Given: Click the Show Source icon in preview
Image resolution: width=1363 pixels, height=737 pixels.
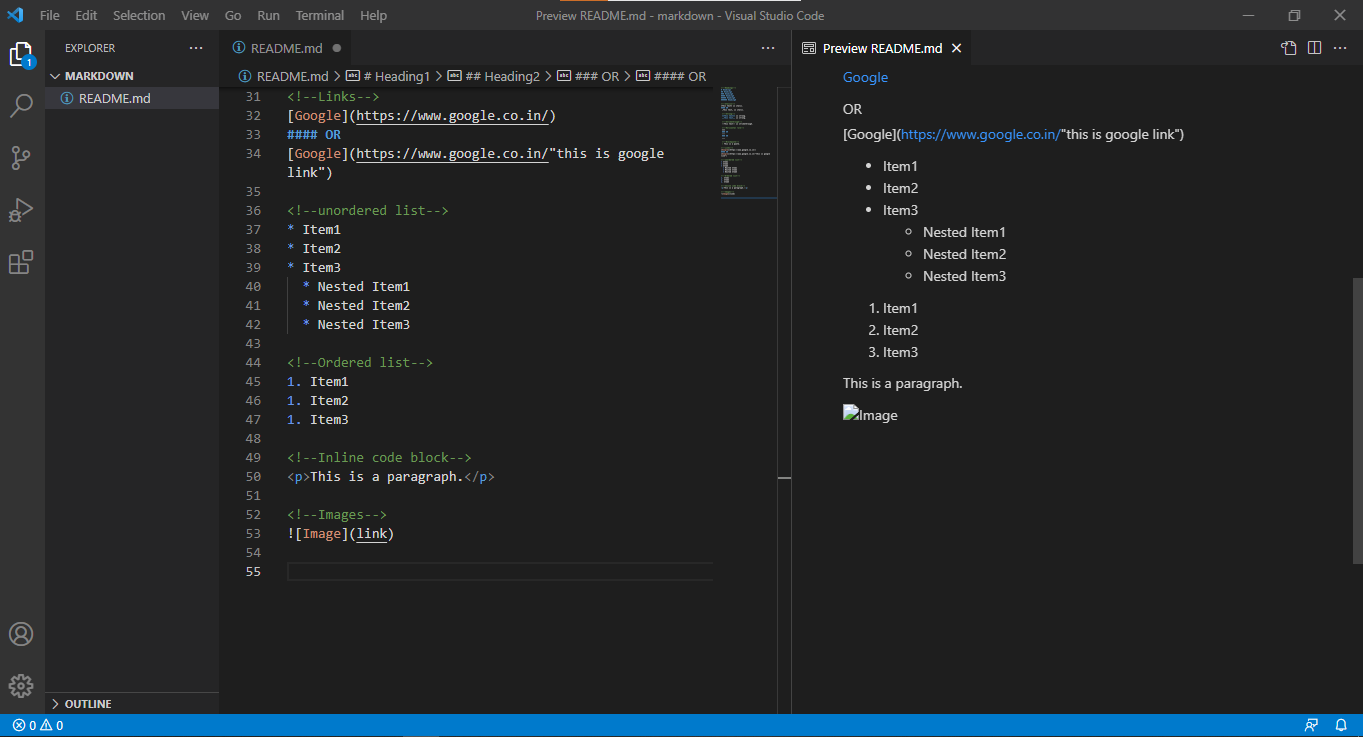Looking at the screenshot, I should click(1289, 48).
